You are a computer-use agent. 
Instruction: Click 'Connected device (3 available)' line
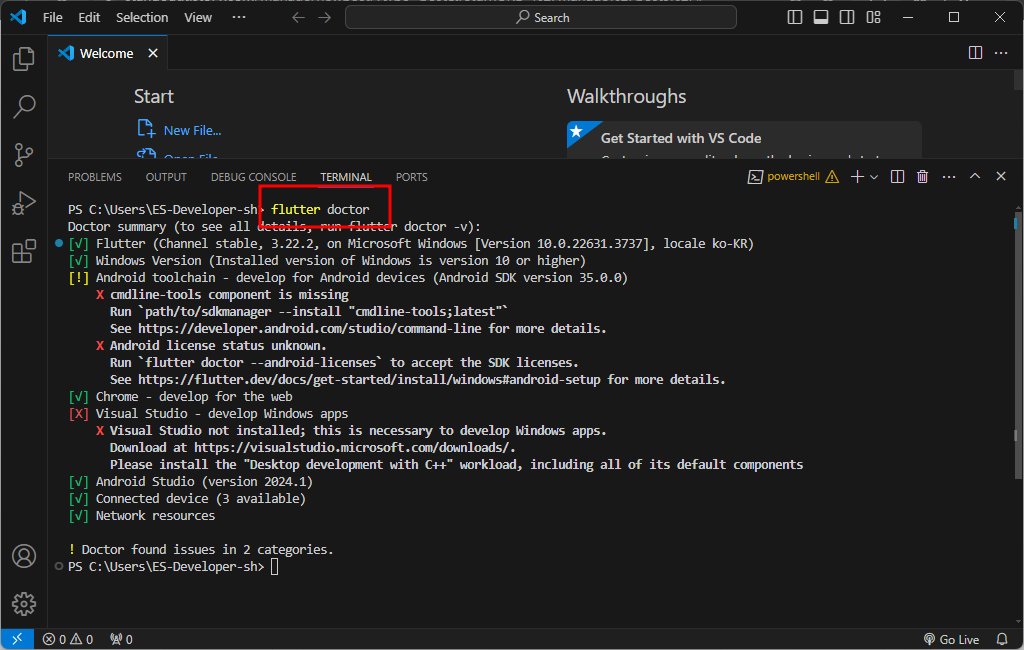point(200,498)
